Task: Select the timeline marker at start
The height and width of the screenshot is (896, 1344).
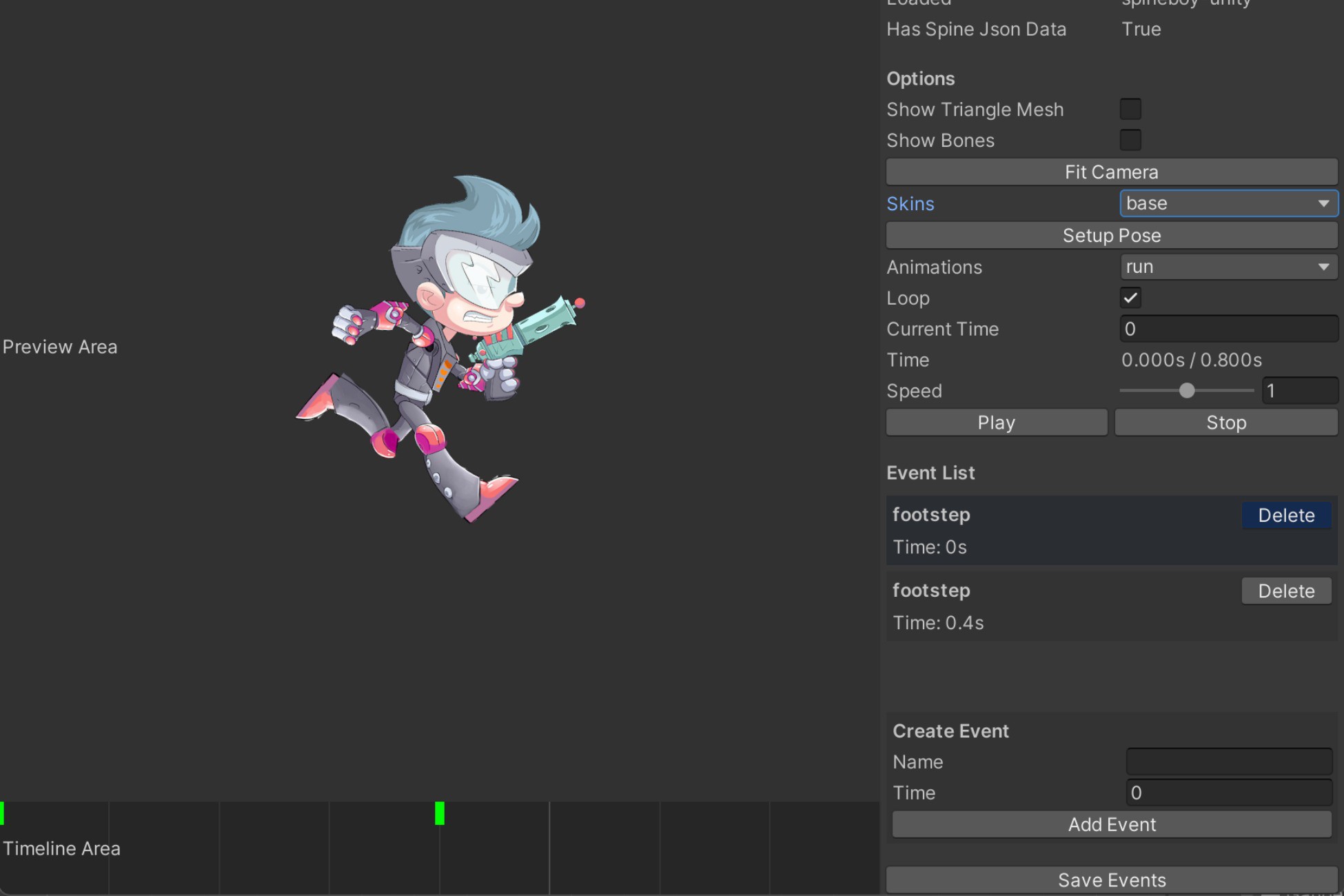Action: [2, 813]
